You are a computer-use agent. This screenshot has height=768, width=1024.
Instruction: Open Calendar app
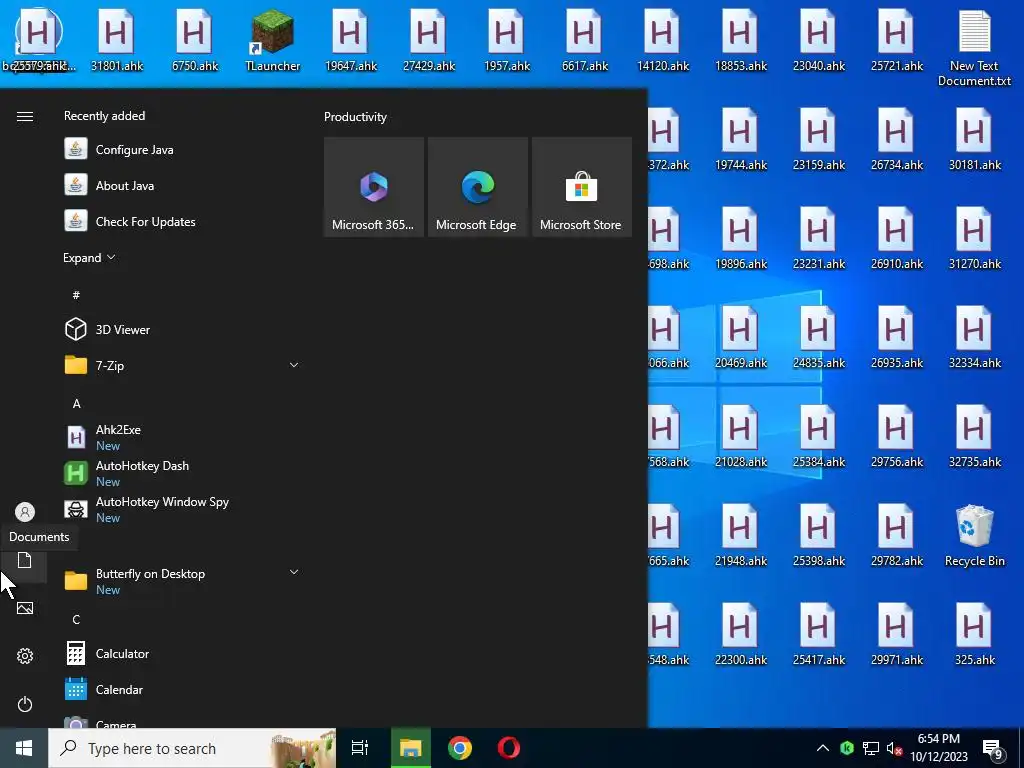(183, 689)
